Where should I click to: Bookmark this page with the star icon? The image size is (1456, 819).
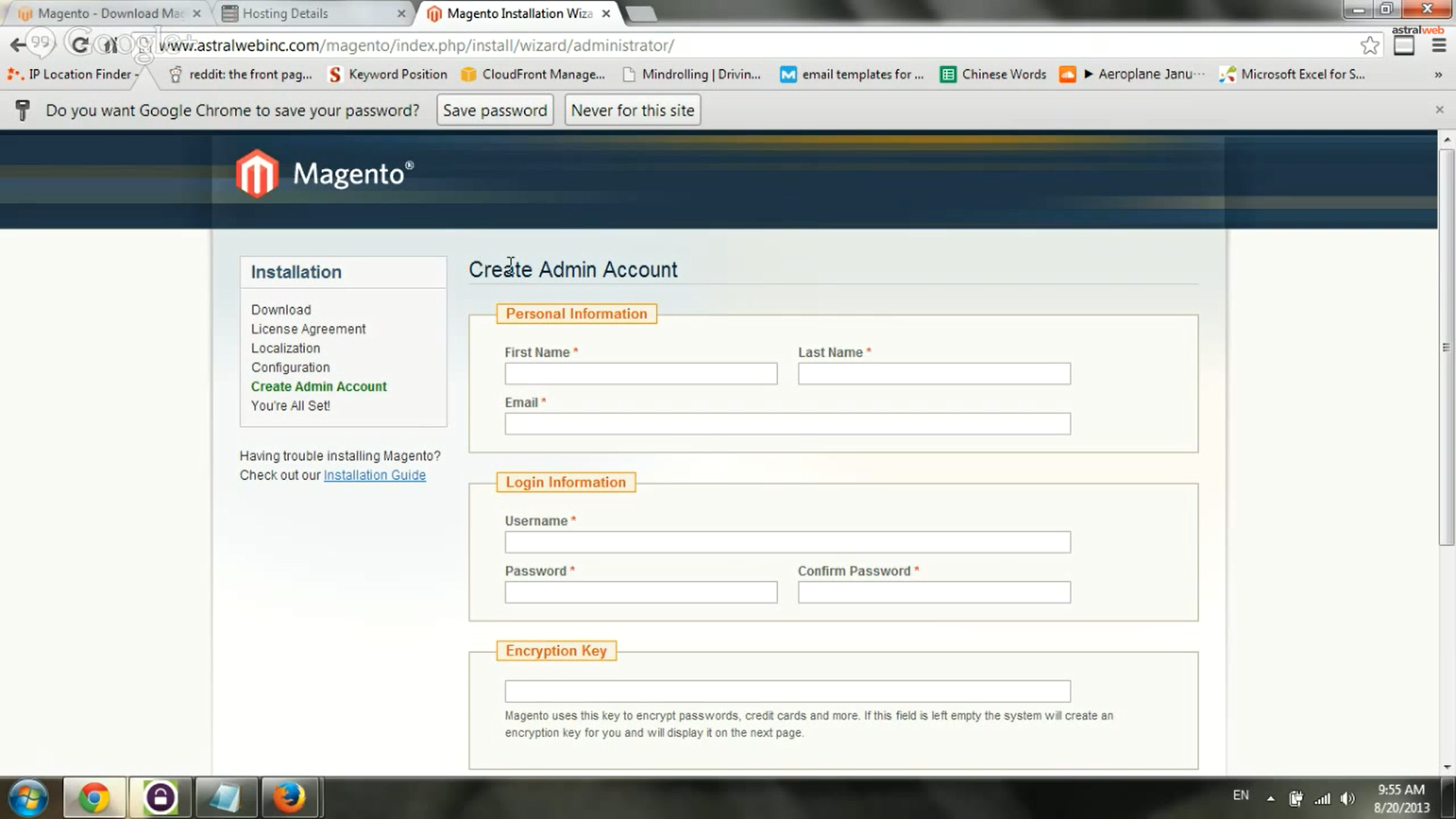[x=1370, y=45]
